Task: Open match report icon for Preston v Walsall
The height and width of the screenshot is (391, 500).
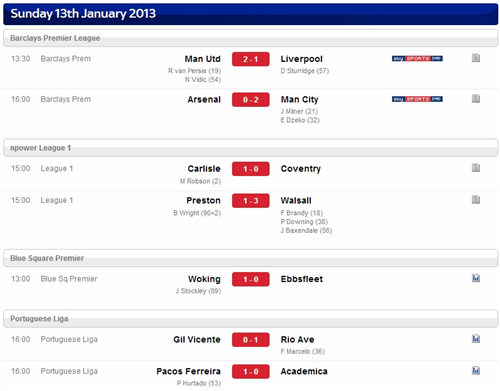Action: [476, 200]
